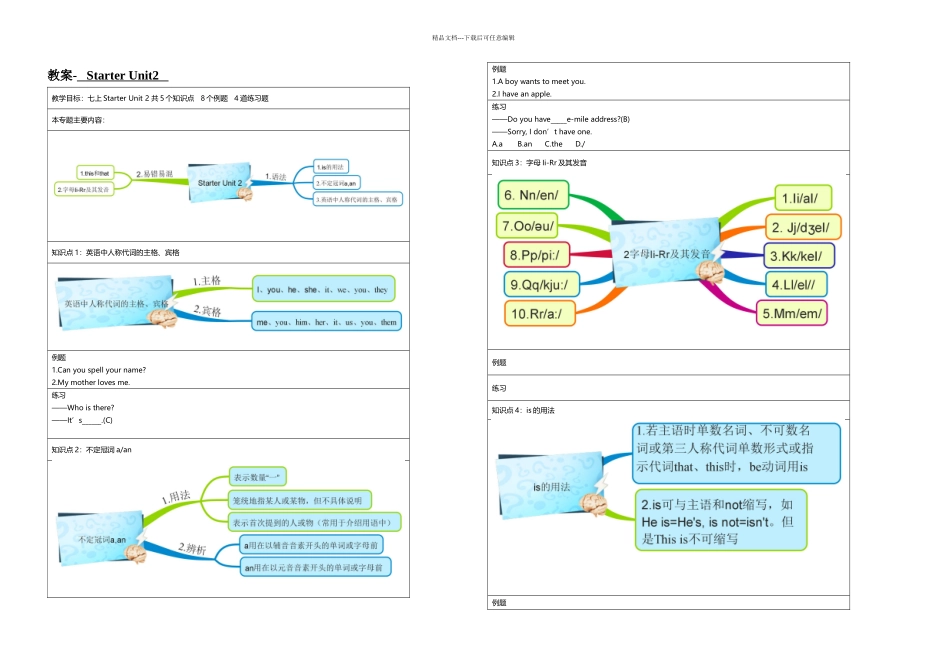Select the "表示数量“一”" node

[257, 477]
